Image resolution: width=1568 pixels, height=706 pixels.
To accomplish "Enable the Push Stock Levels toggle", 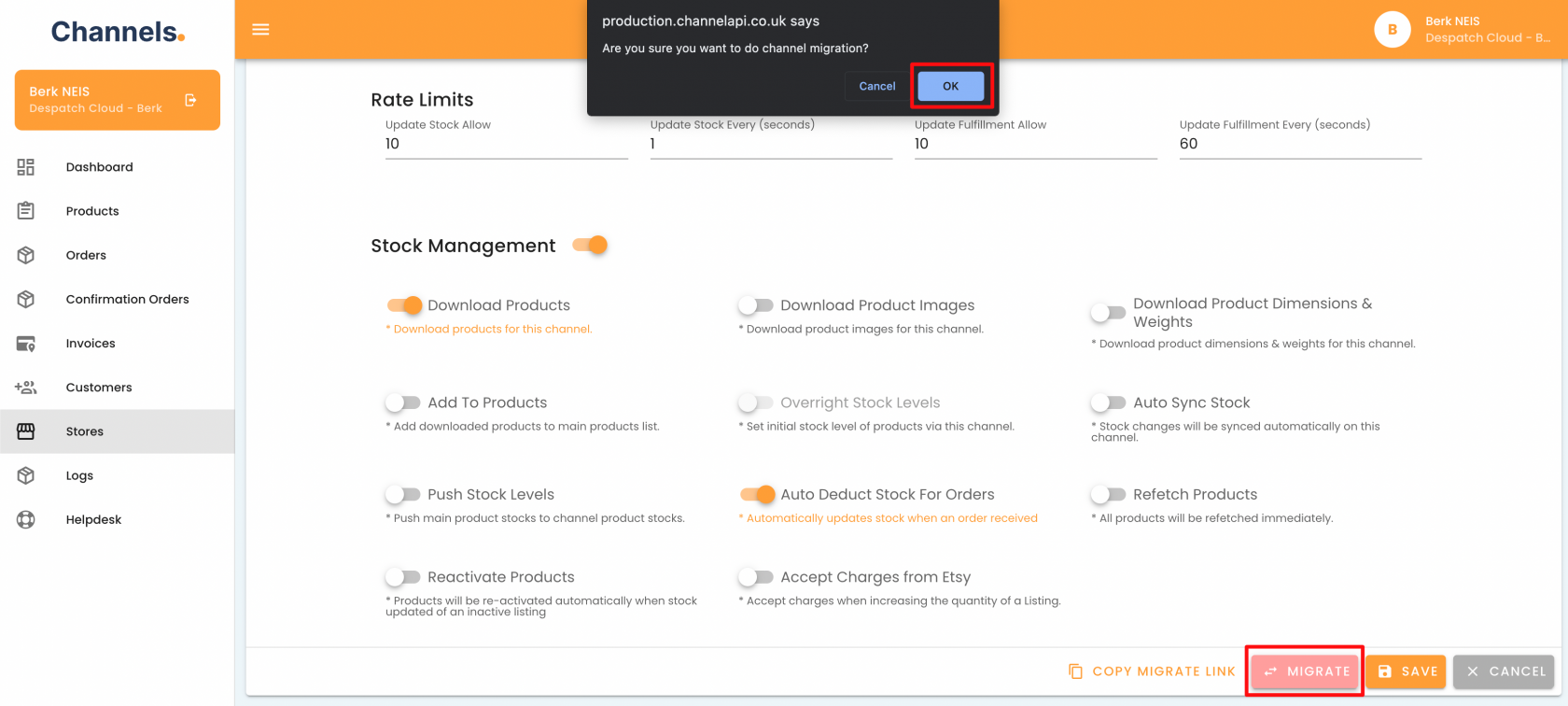I will (402, 494).
